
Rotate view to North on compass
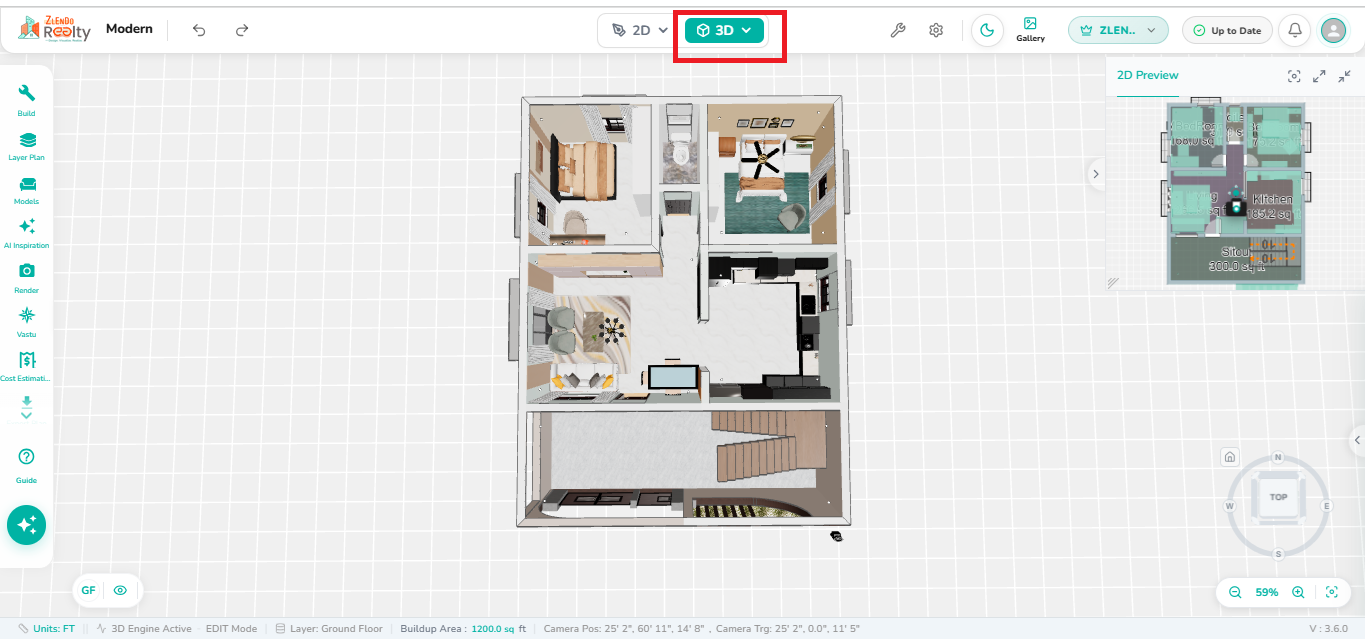click(x=1278, y=457)
